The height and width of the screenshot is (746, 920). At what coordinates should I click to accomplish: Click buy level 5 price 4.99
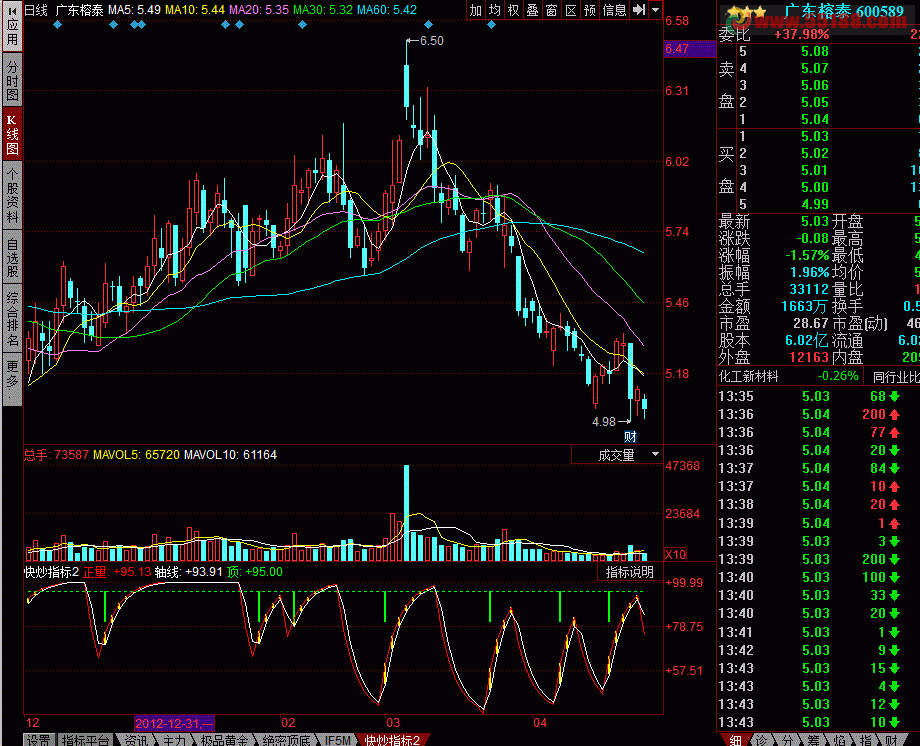814,204
